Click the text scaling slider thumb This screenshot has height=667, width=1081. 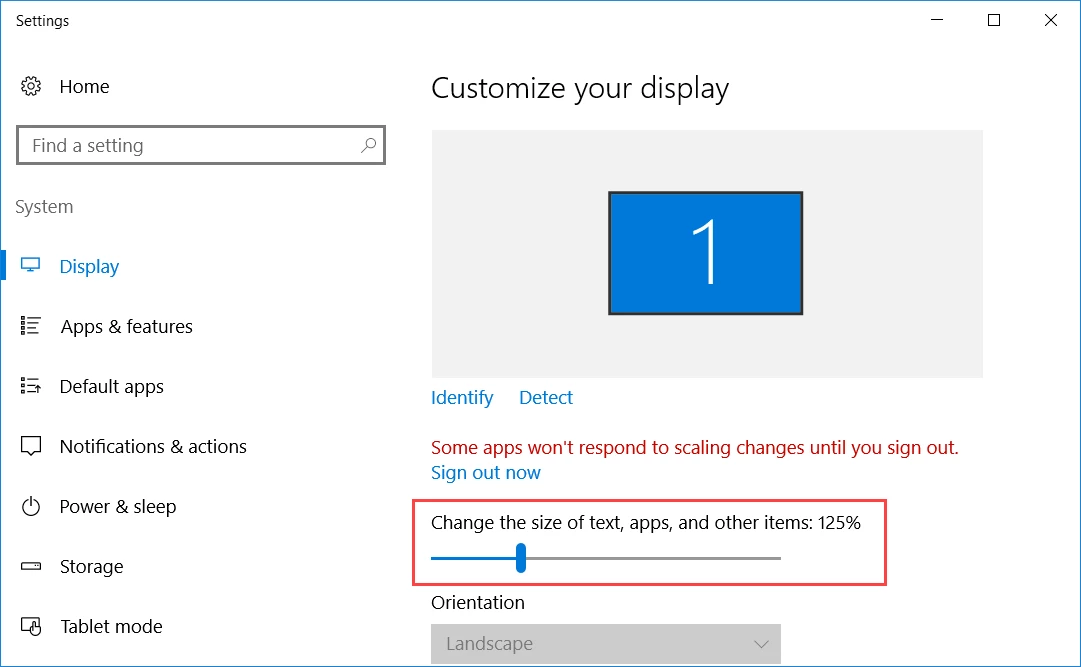[521, 558]
